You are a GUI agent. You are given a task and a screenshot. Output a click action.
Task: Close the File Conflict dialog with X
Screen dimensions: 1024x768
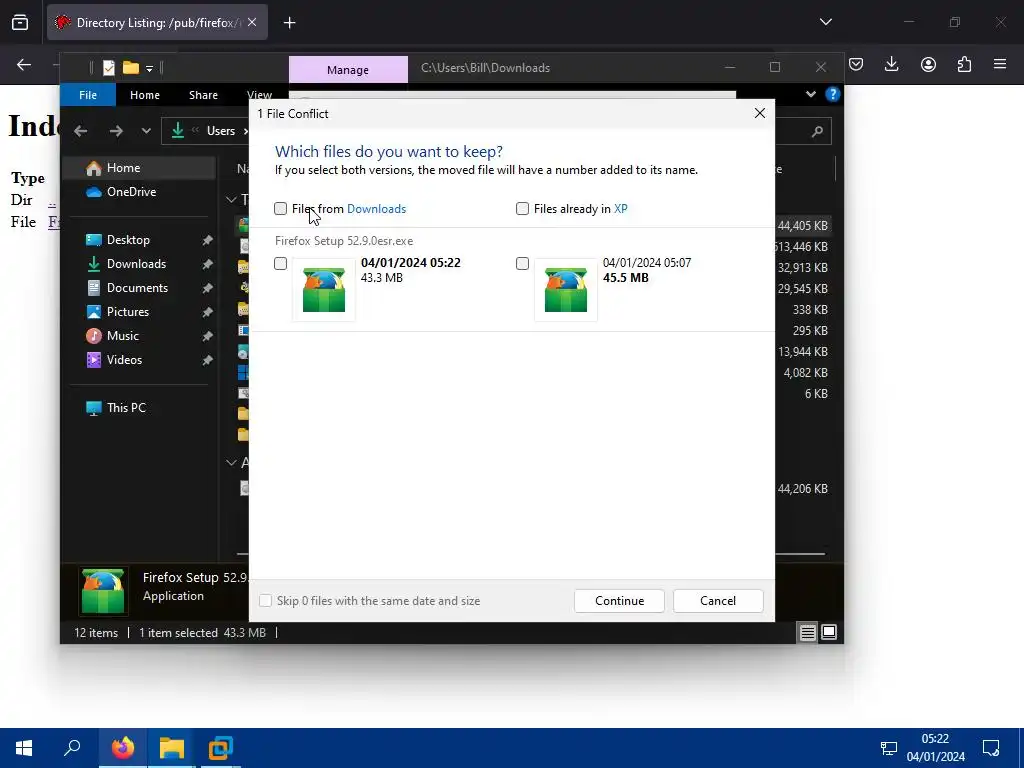tap(760, 113)
